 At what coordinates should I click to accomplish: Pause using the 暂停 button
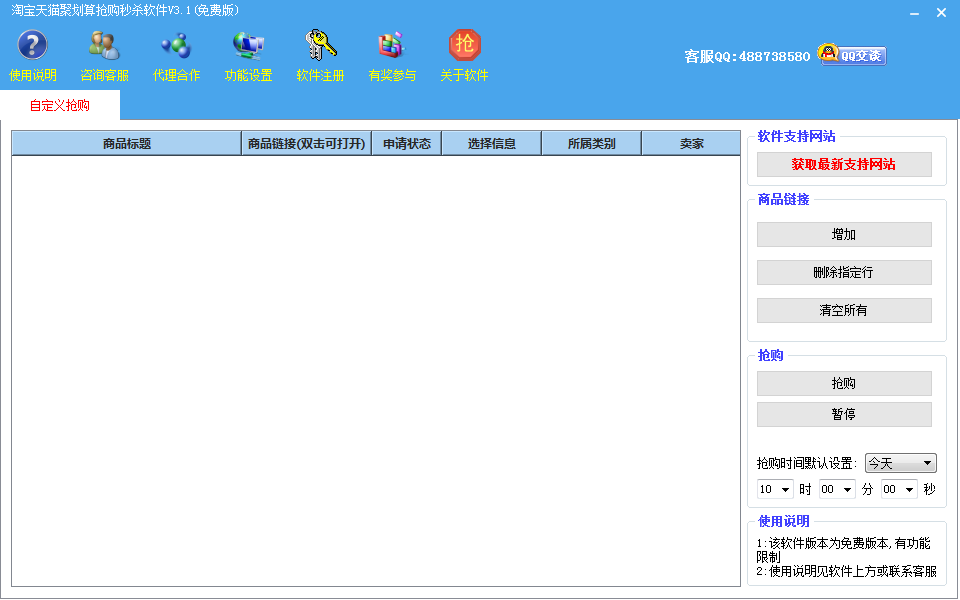(844, 414)
